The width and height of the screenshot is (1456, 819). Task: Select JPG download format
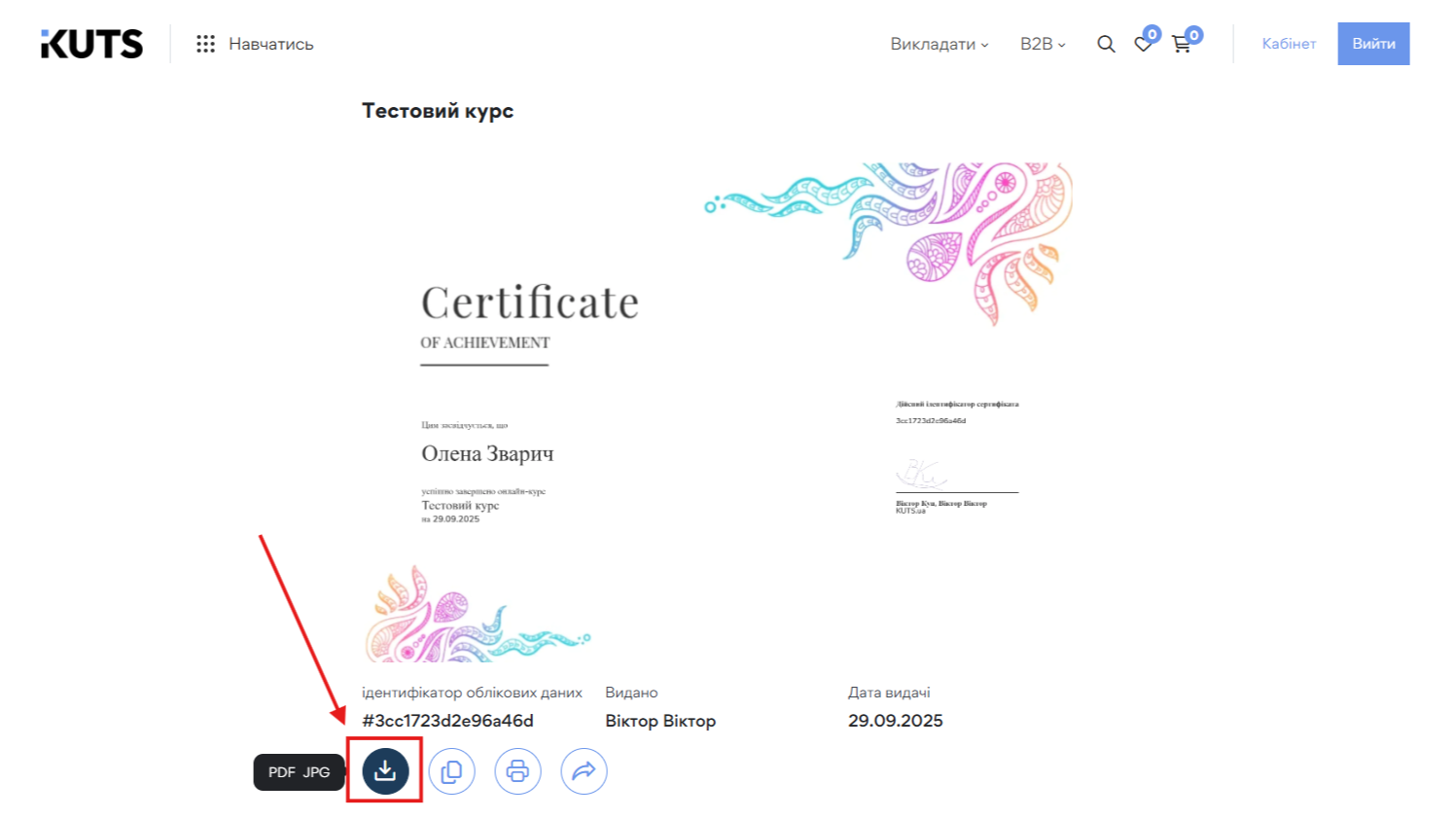pos(316,772)
